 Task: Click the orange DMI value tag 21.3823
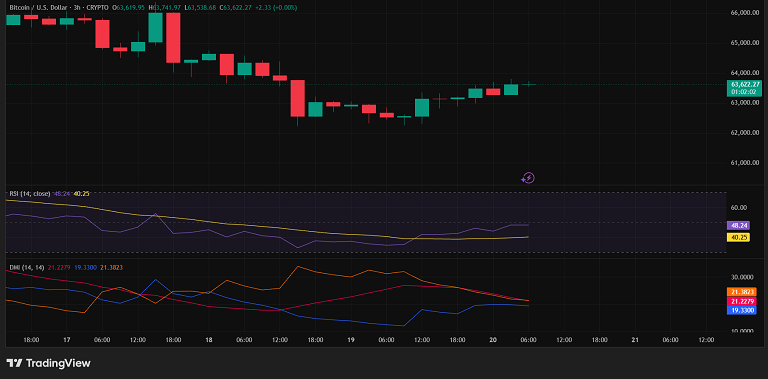click(742, 292)
